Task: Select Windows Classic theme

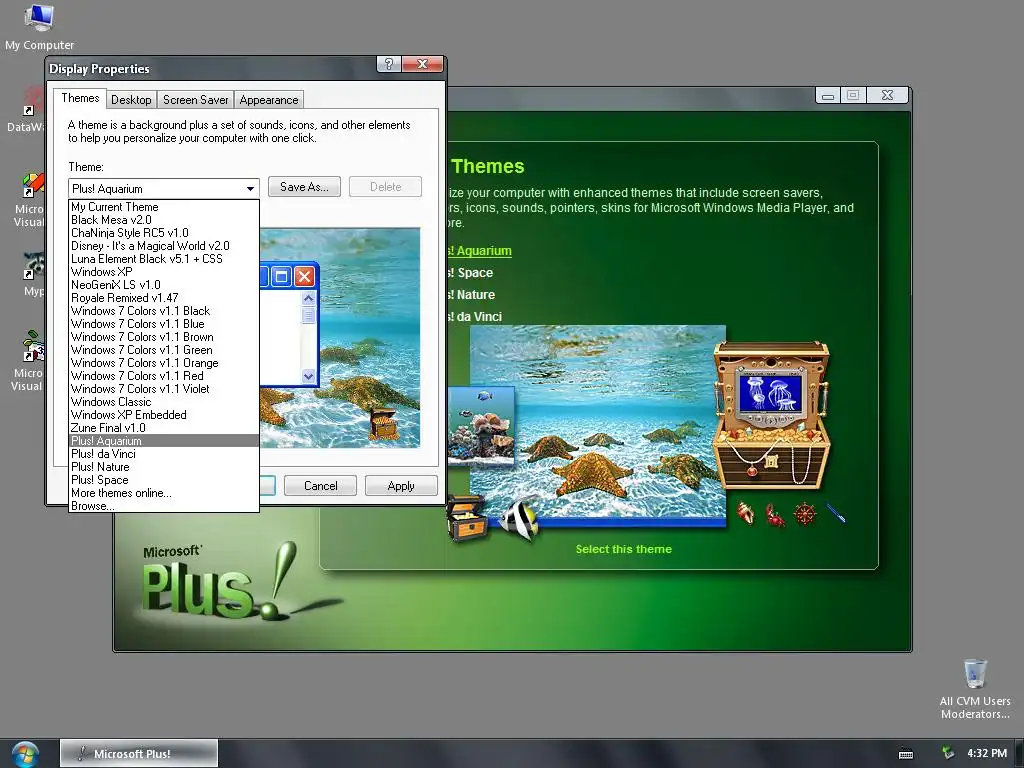Action: pos(163,402)
